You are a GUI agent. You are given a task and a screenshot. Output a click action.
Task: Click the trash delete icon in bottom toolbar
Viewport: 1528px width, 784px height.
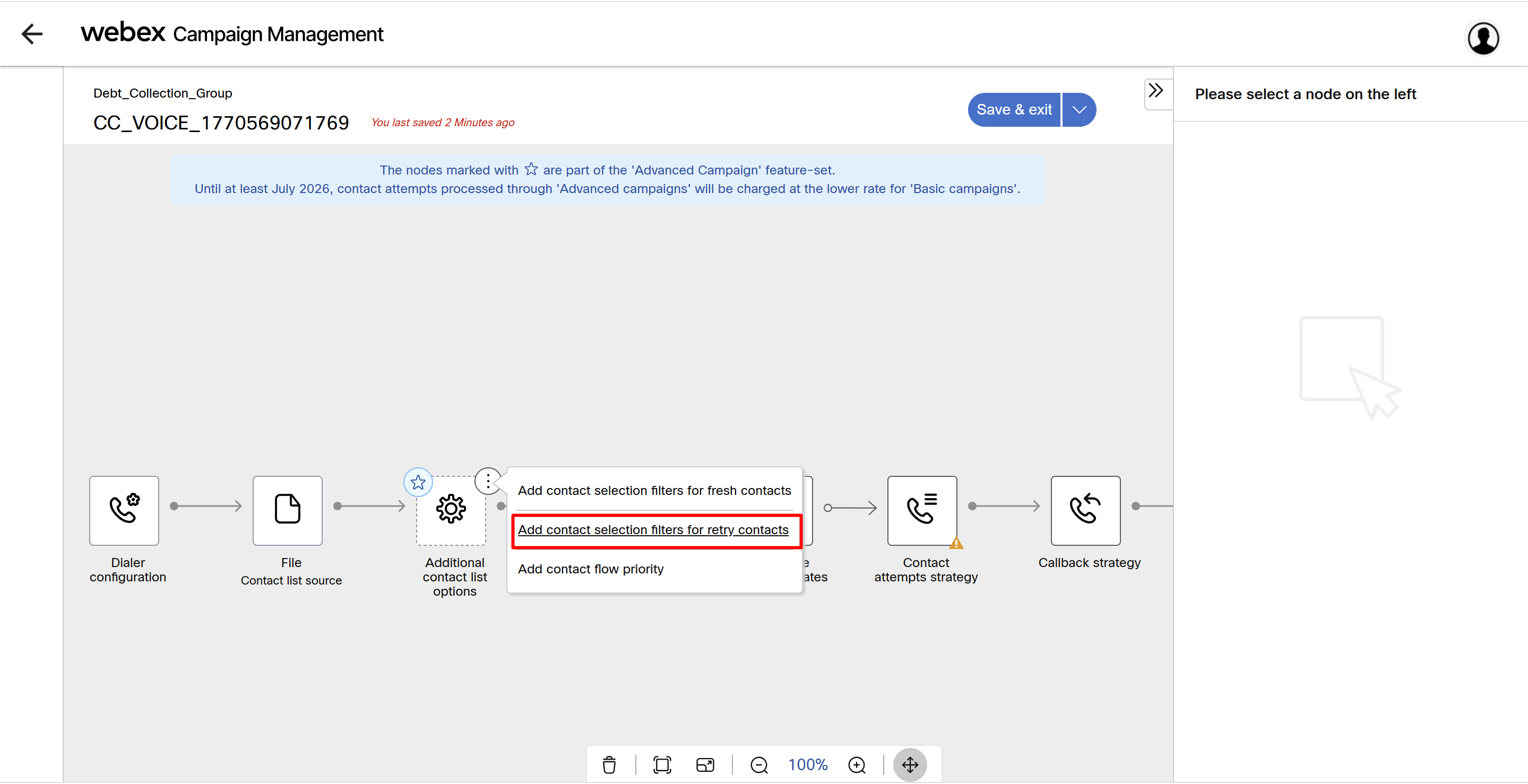tap(609, 764)
